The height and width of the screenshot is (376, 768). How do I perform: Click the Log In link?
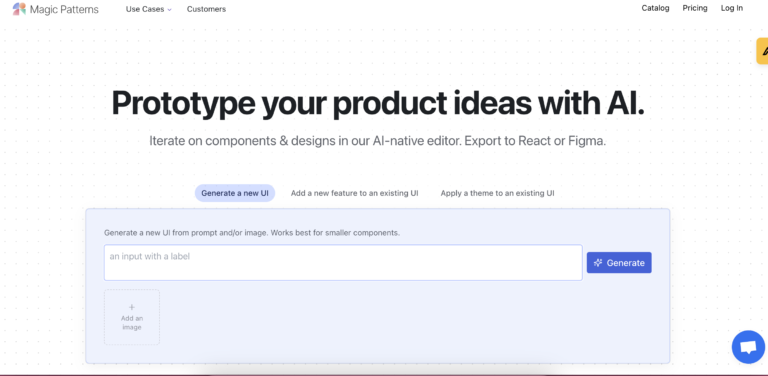pyautogui.click(x=732, y=8)
